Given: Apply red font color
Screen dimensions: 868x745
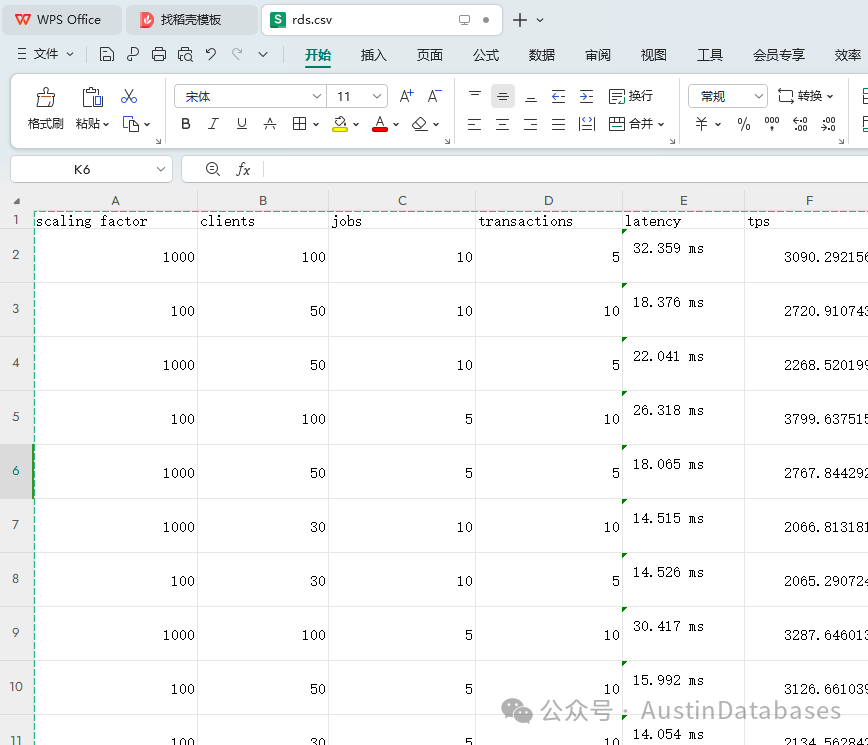Looking at the screenshot, I should [380, 124].
